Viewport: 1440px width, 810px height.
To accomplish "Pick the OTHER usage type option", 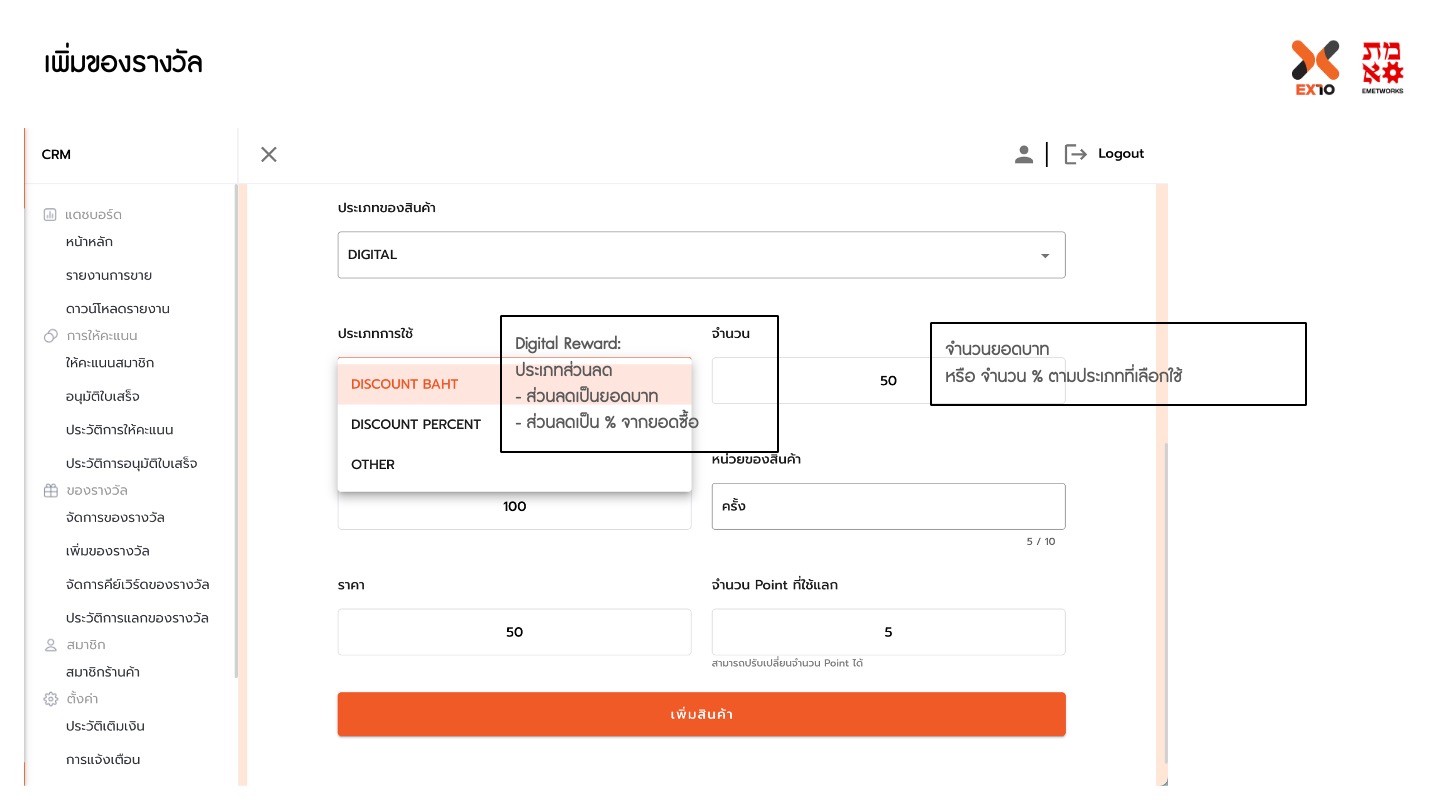I will click(x=373, y=465).
